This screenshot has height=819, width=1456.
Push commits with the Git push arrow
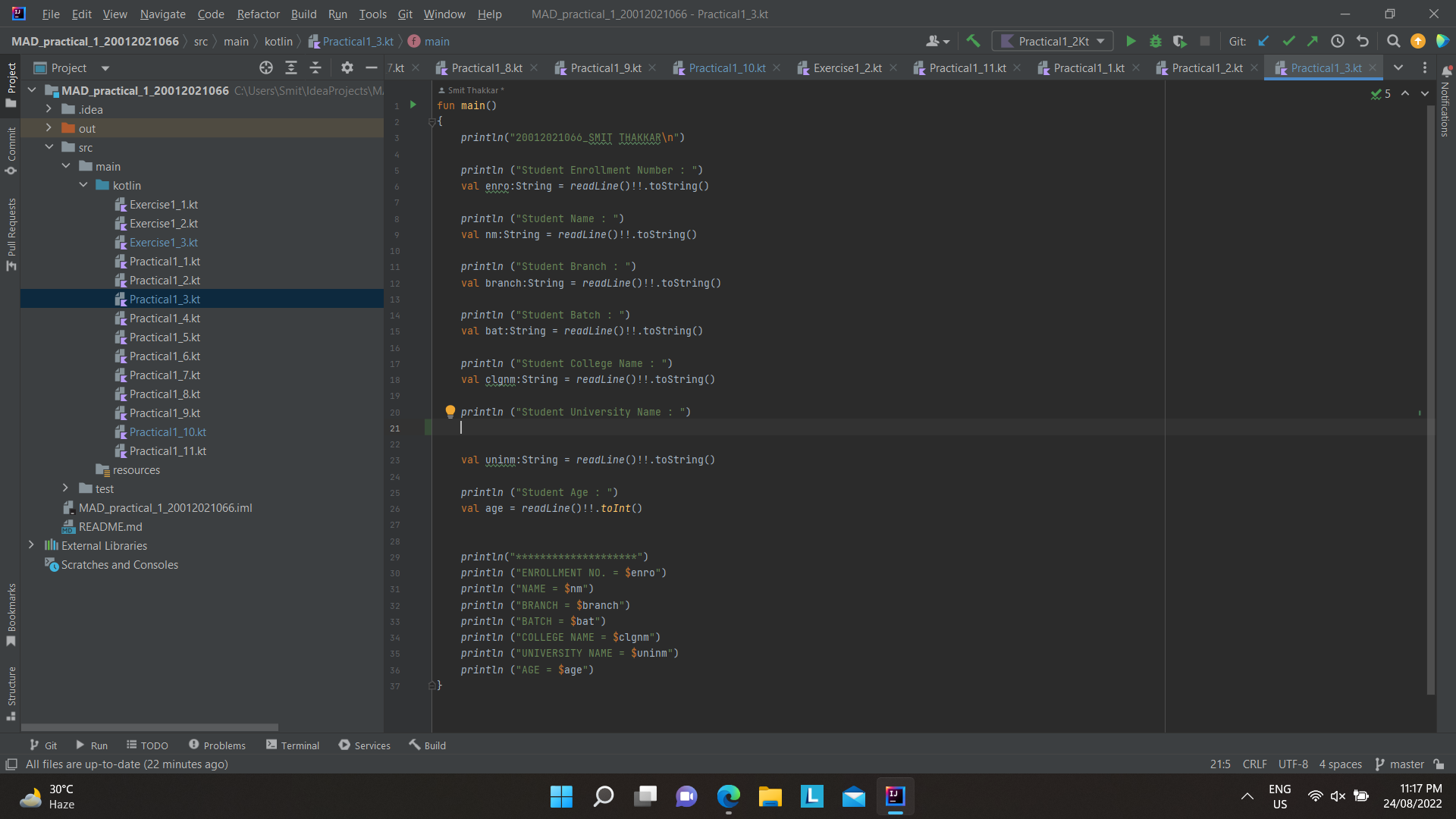1313,41
